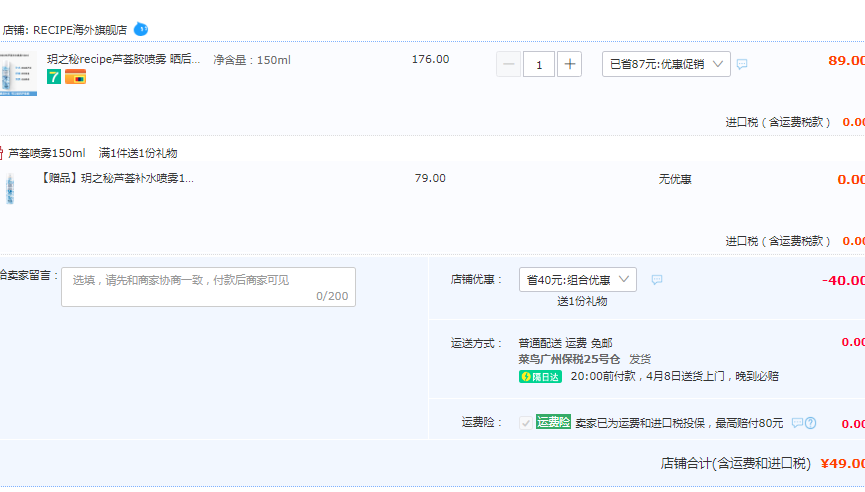Click the orange credit card payment icon
865x492 pixels.
point(75,77)
